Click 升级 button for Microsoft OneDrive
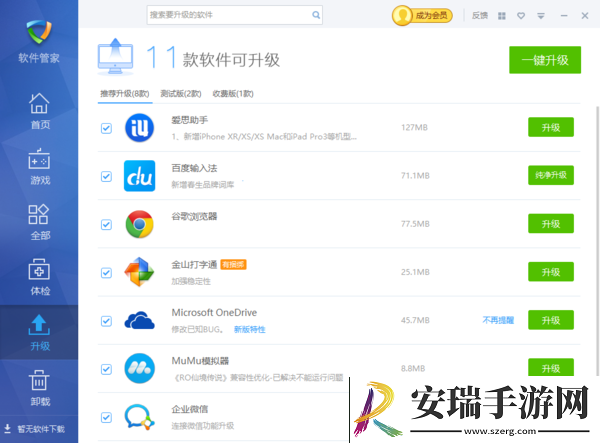 (x=551, y=320)
